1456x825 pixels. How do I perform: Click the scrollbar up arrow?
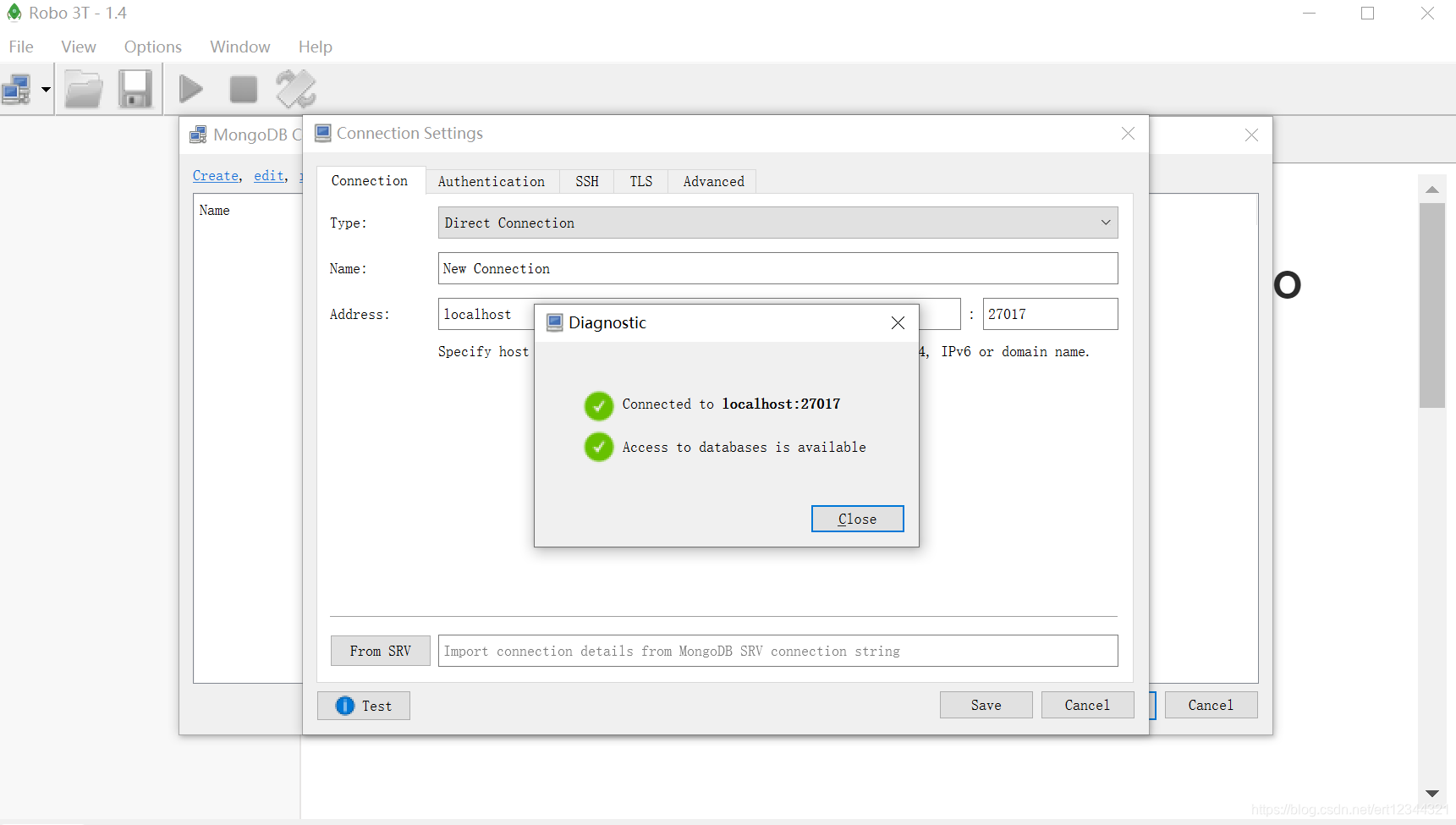[x=1432, y=190]
